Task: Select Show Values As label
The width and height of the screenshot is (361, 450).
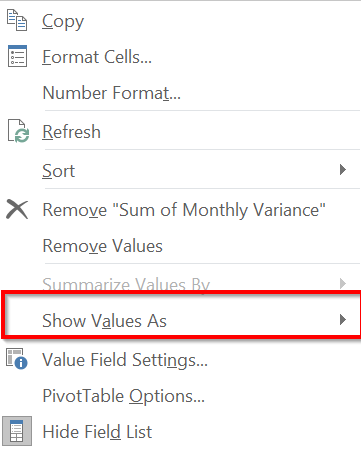Action: (x=104, y=321)
